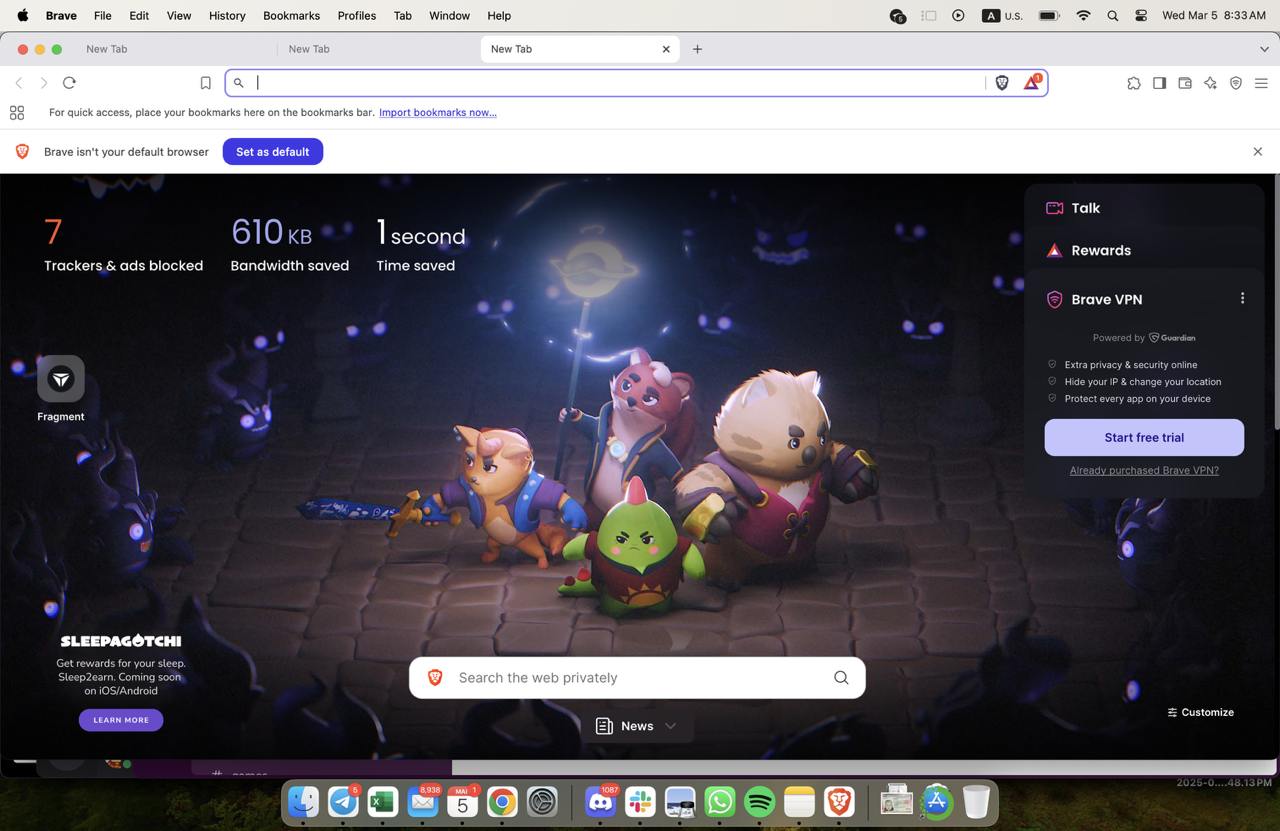Open the View menu
Viewport: 1280px width, 831px height.
(179, 15)
